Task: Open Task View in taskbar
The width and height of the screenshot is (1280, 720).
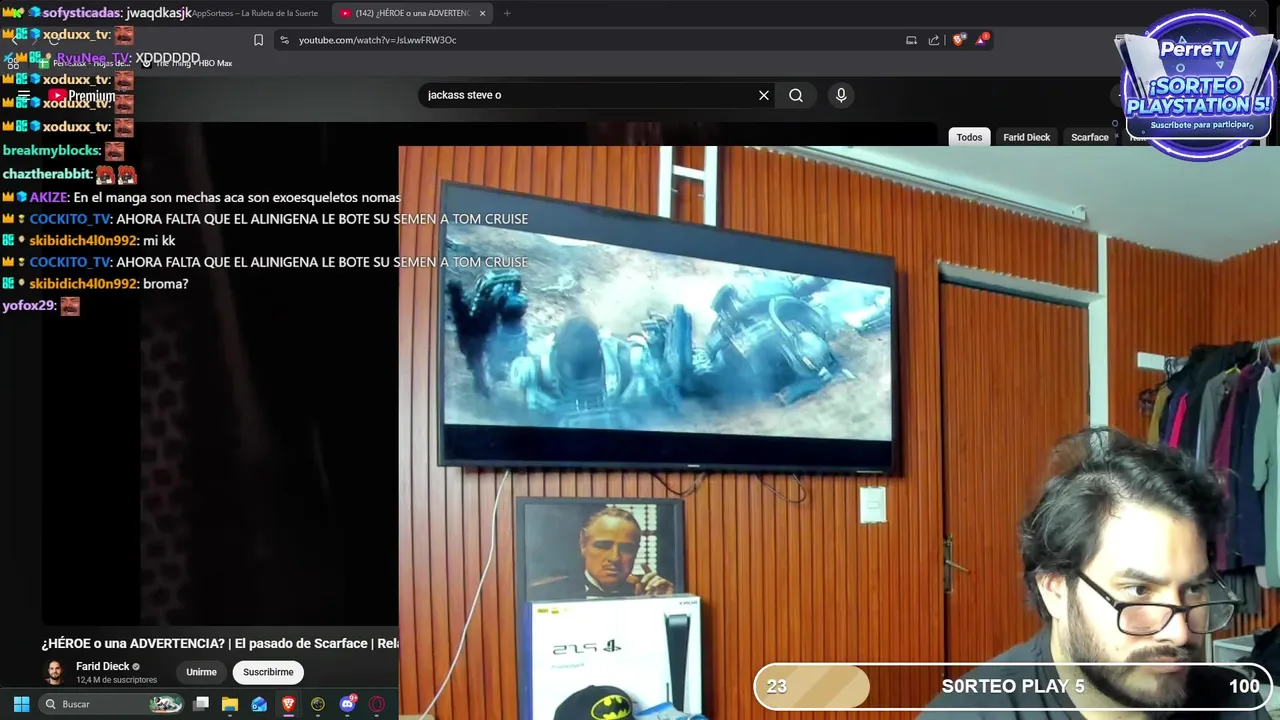Action: pyautogui.click(x=201, y=704)
